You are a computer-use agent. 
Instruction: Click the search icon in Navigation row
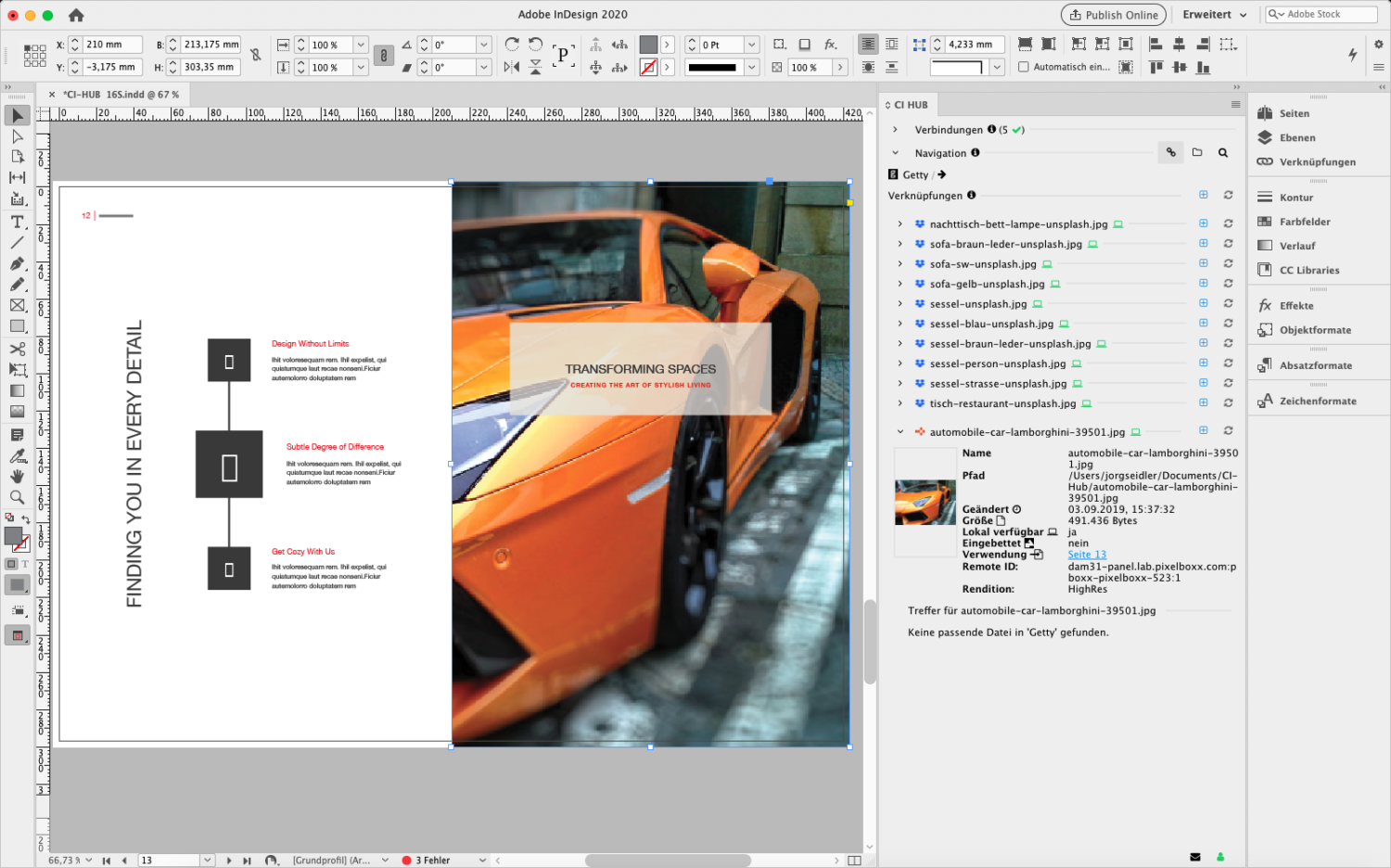point(1223,153)
